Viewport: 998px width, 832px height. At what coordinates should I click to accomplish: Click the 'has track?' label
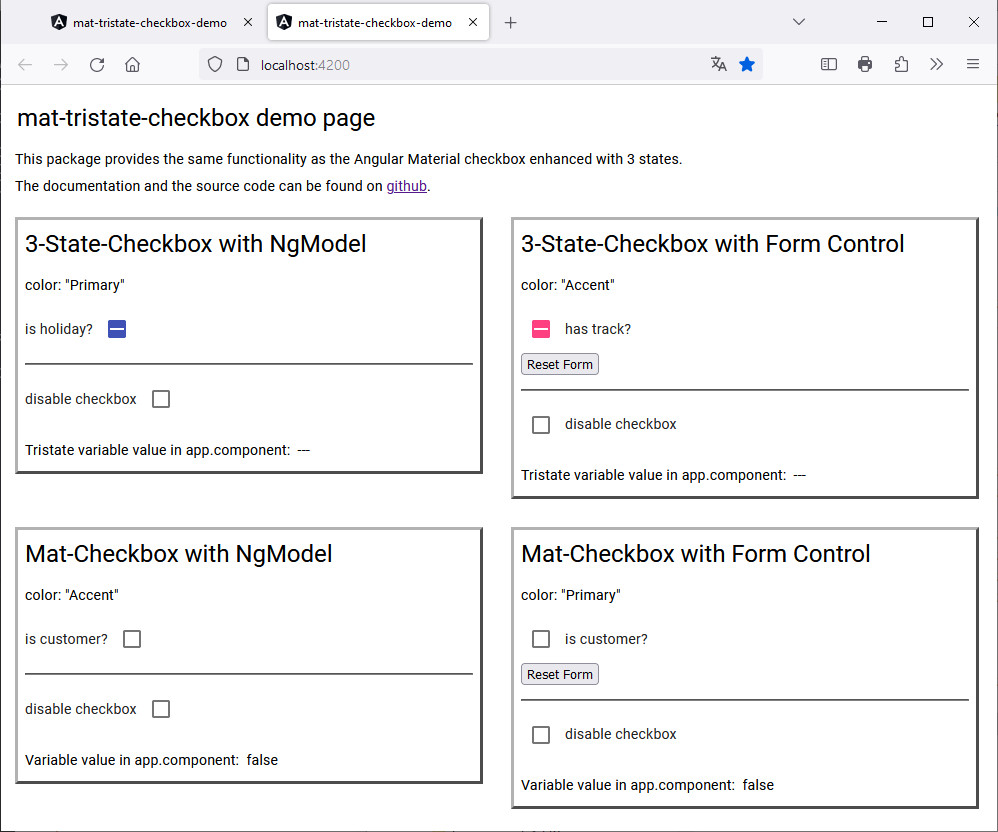point(598,329)
